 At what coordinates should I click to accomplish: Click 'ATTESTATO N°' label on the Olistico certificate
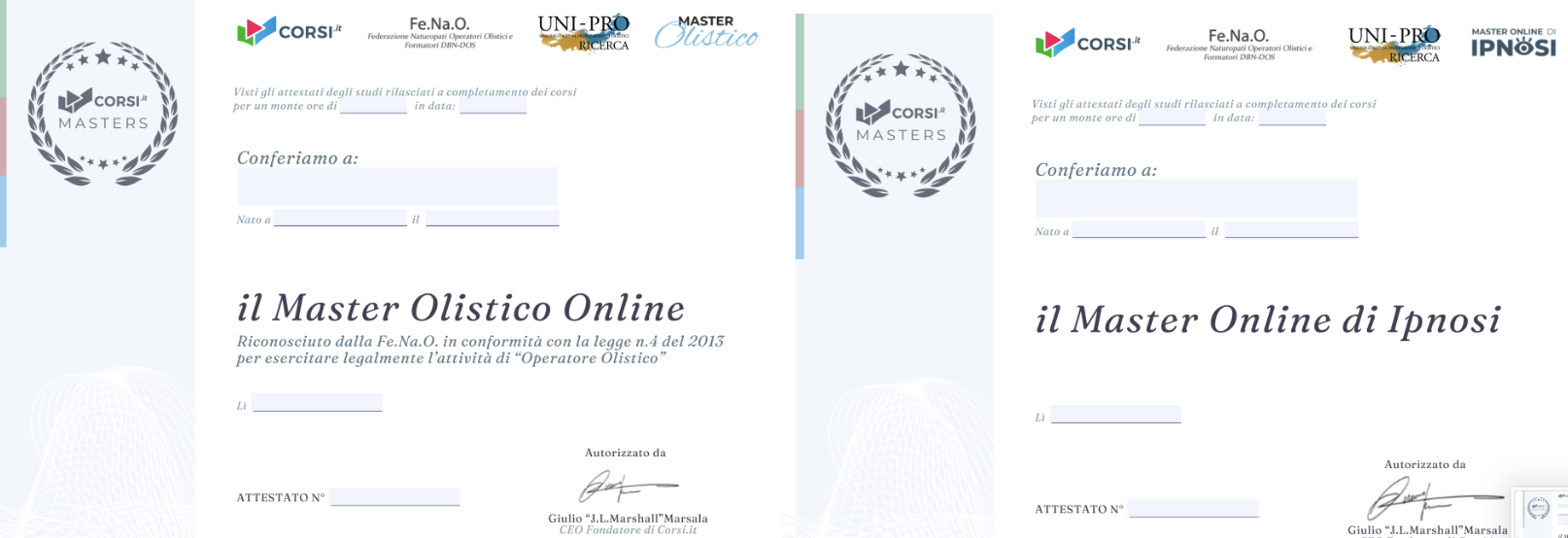pyautogui.click(x=281, y=497)
